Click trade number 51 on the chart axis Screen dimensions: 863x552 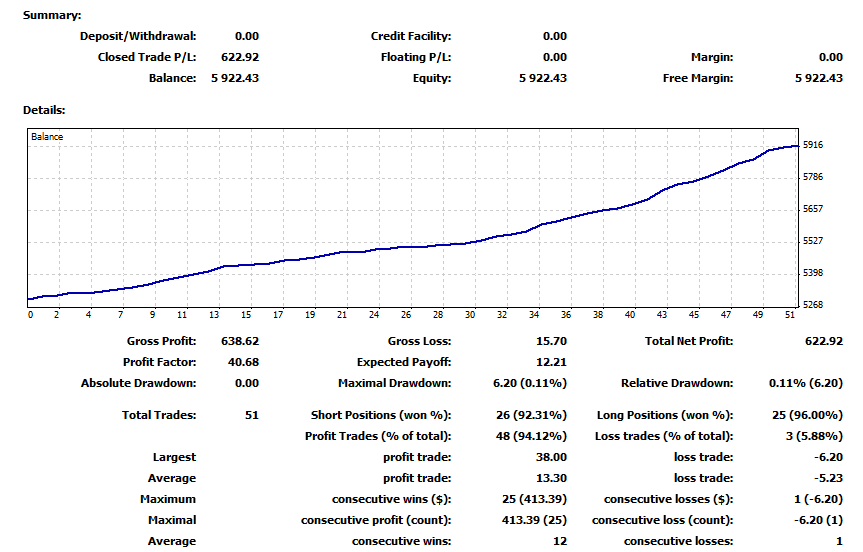tap(790, 315)
